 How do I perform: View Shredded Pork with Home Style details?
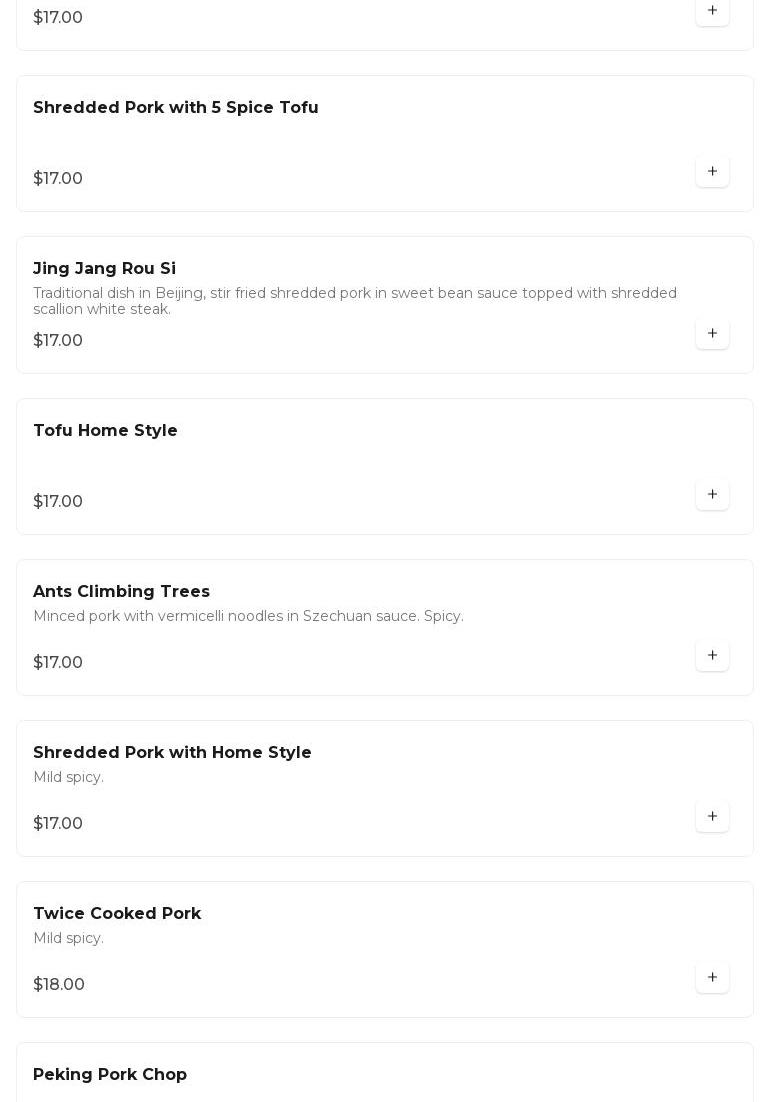[172, 753]
